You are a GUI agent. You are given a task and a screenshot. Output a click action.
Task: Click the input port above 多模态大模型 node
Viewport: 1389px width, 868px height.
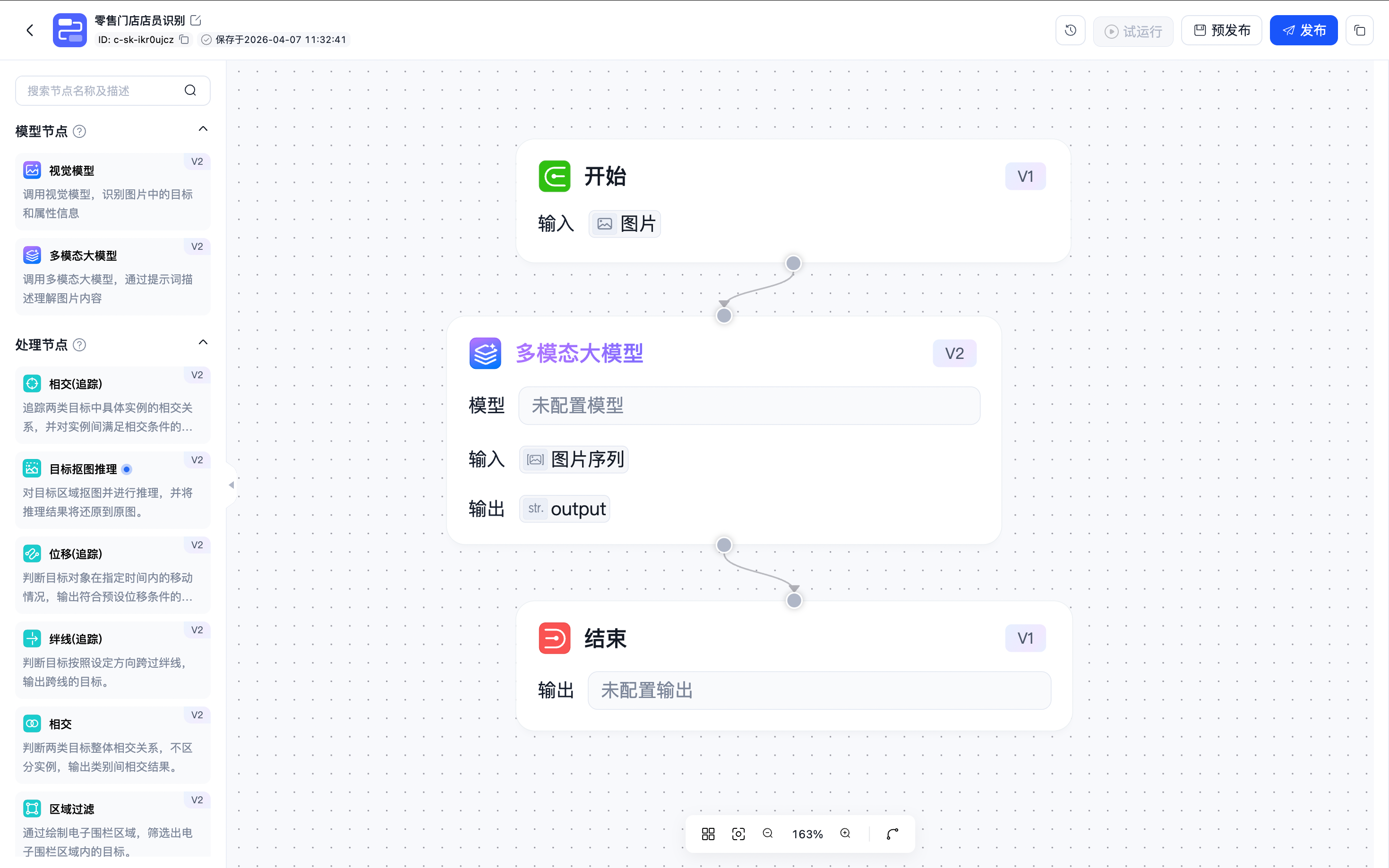724,315
